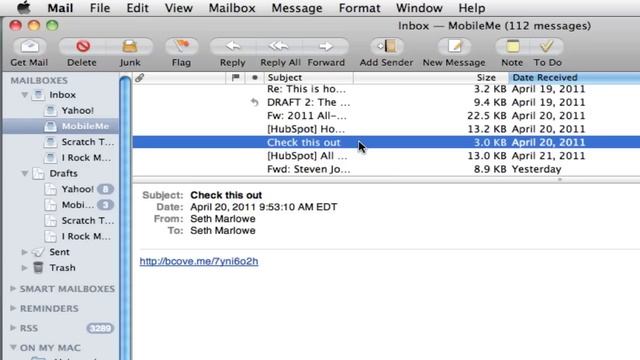640x360 pixels.
Task: Click the Get Mail toolbar icon
Action: (x=29, y=46)
